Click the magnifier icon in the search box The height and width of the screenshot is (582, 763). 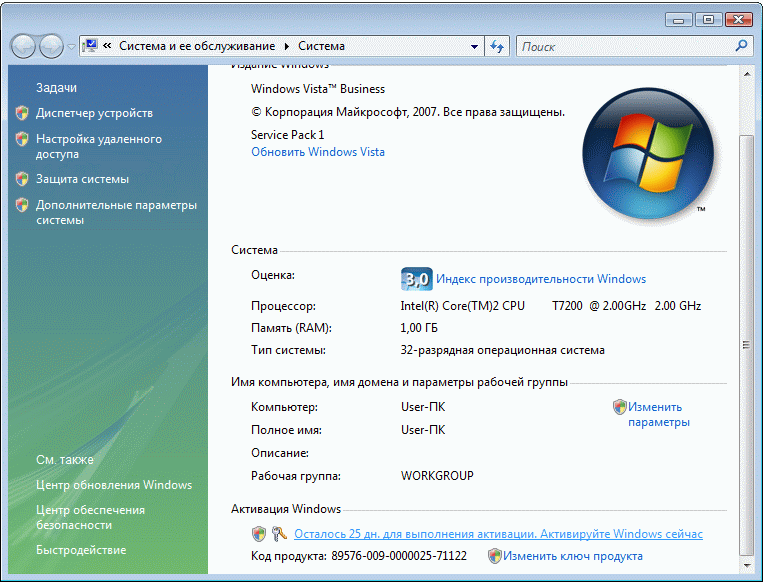(x=741, y=46)
